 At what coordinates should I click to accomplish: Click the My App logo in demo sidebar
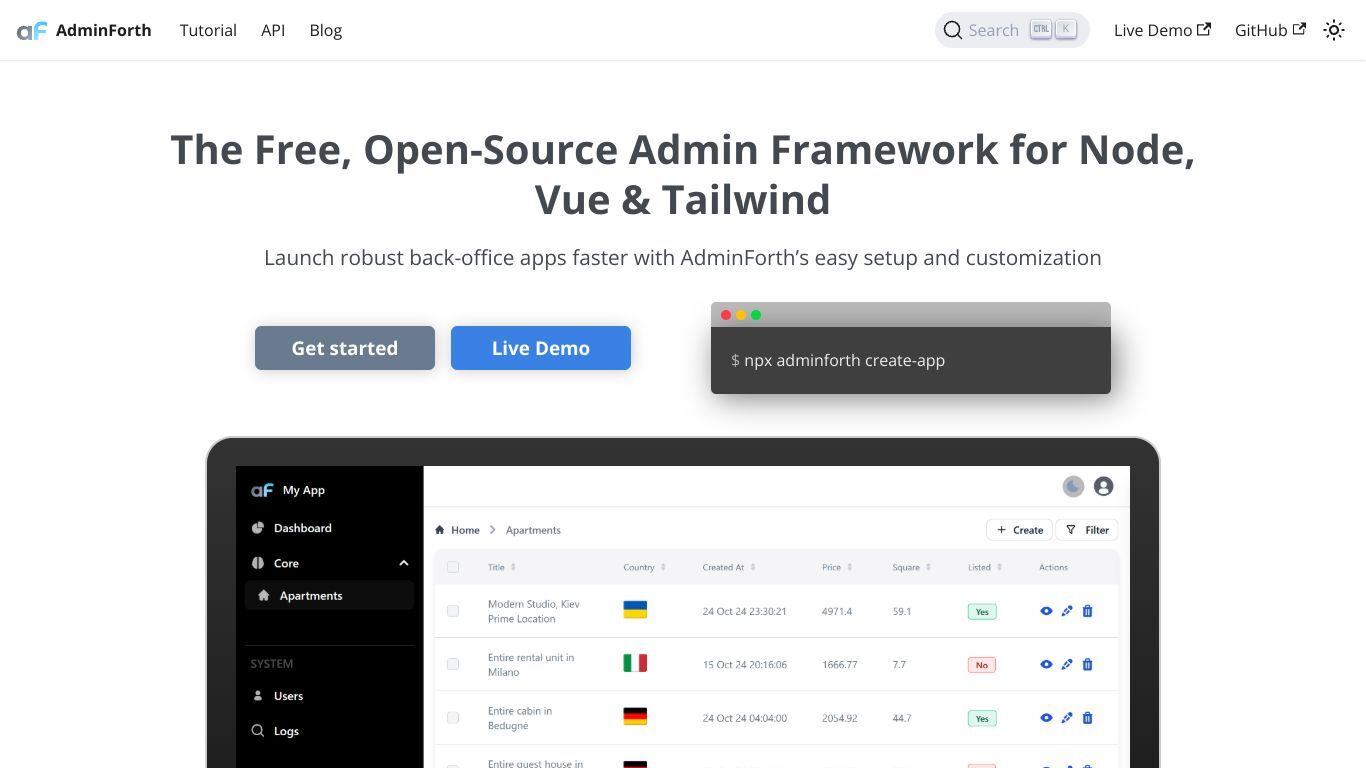(262, 490)
